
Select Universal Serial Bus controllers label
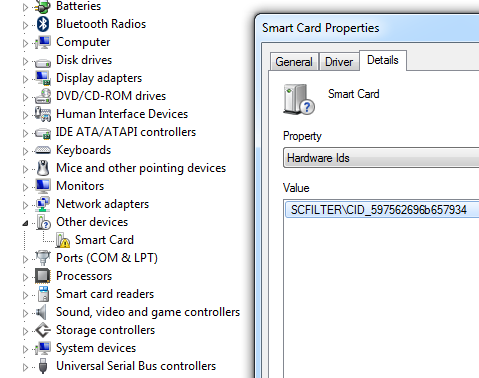(x=136, y=366)
